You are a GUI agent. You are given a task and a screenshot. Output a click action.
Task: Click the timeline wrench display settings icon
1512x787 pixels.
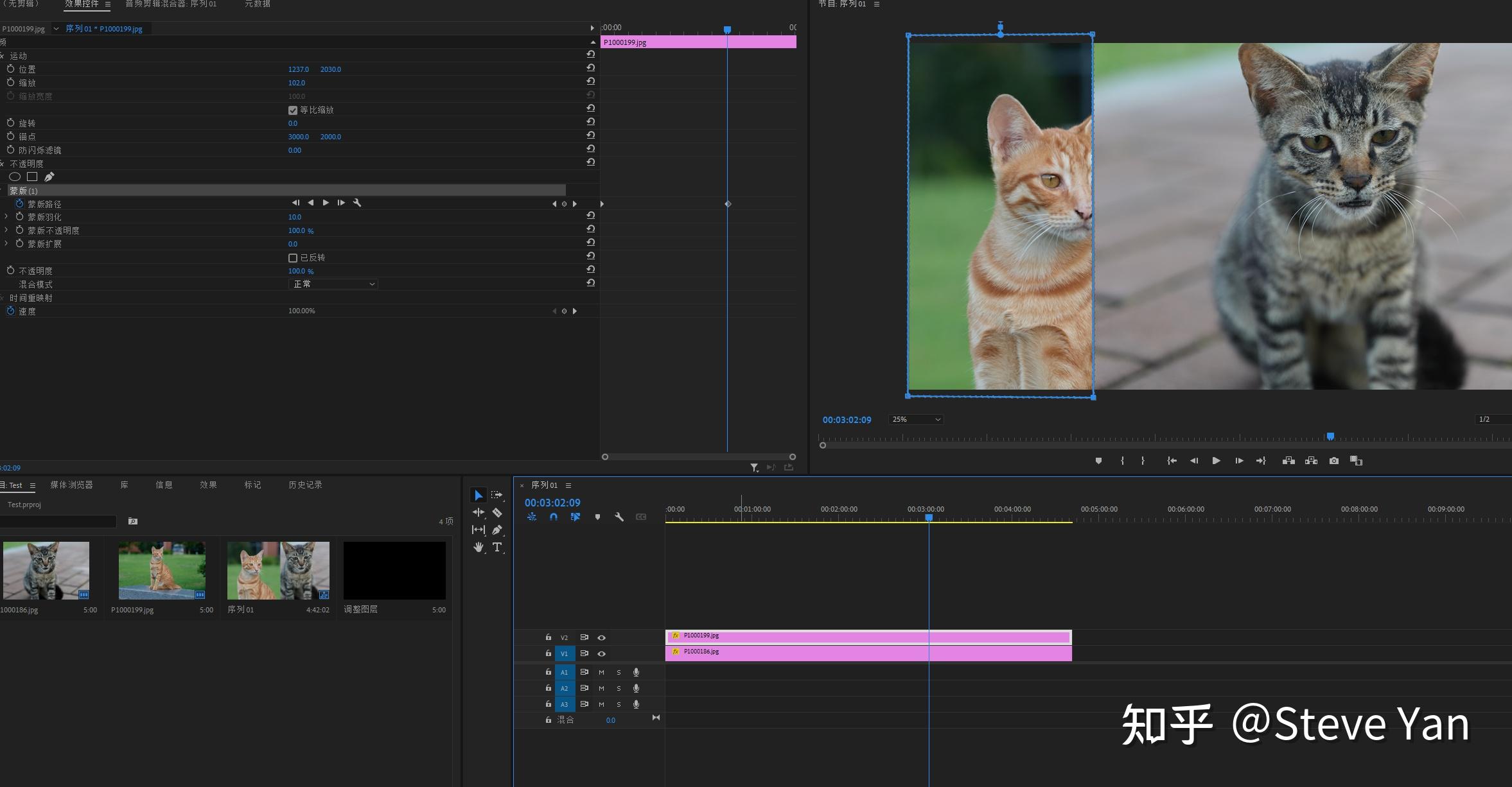tap(619, 517)
